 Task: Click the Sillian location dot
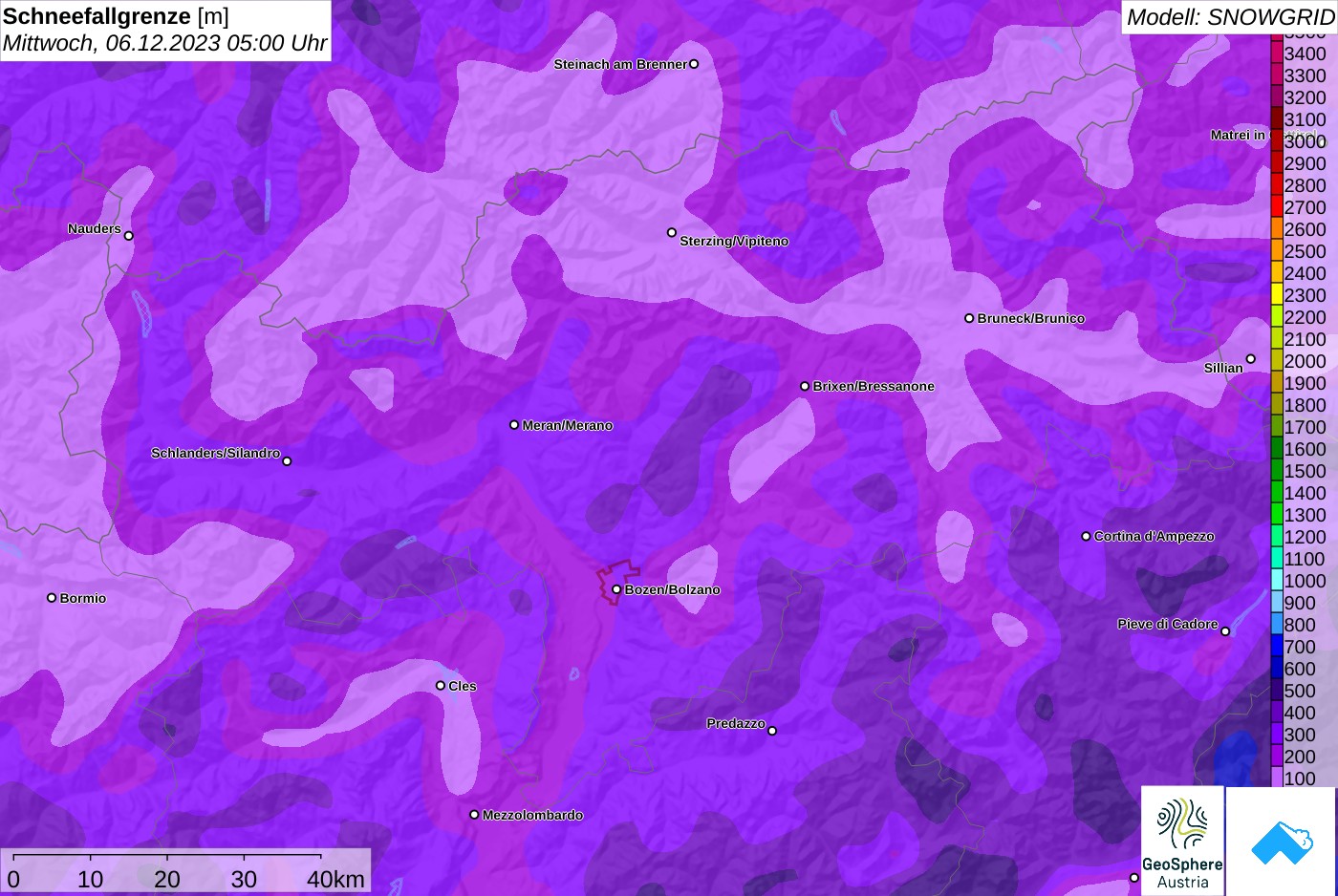(x=1250, y=359)
